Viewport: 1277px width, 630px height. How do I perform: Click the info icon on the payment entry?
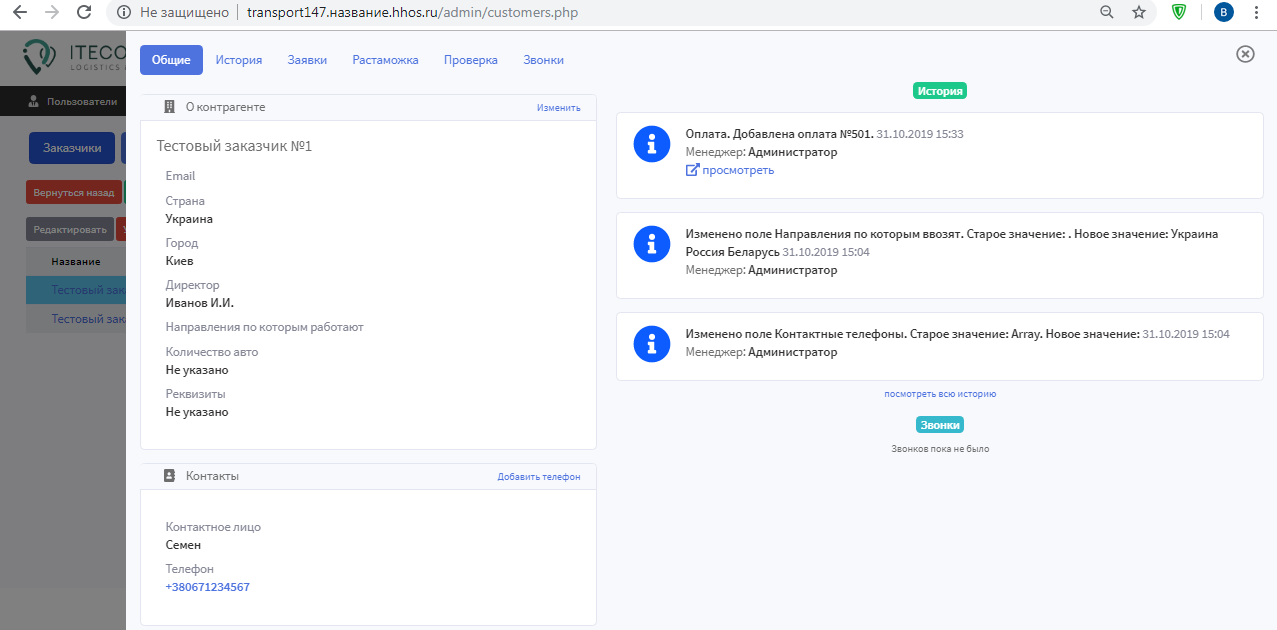[x=652, y=145]
